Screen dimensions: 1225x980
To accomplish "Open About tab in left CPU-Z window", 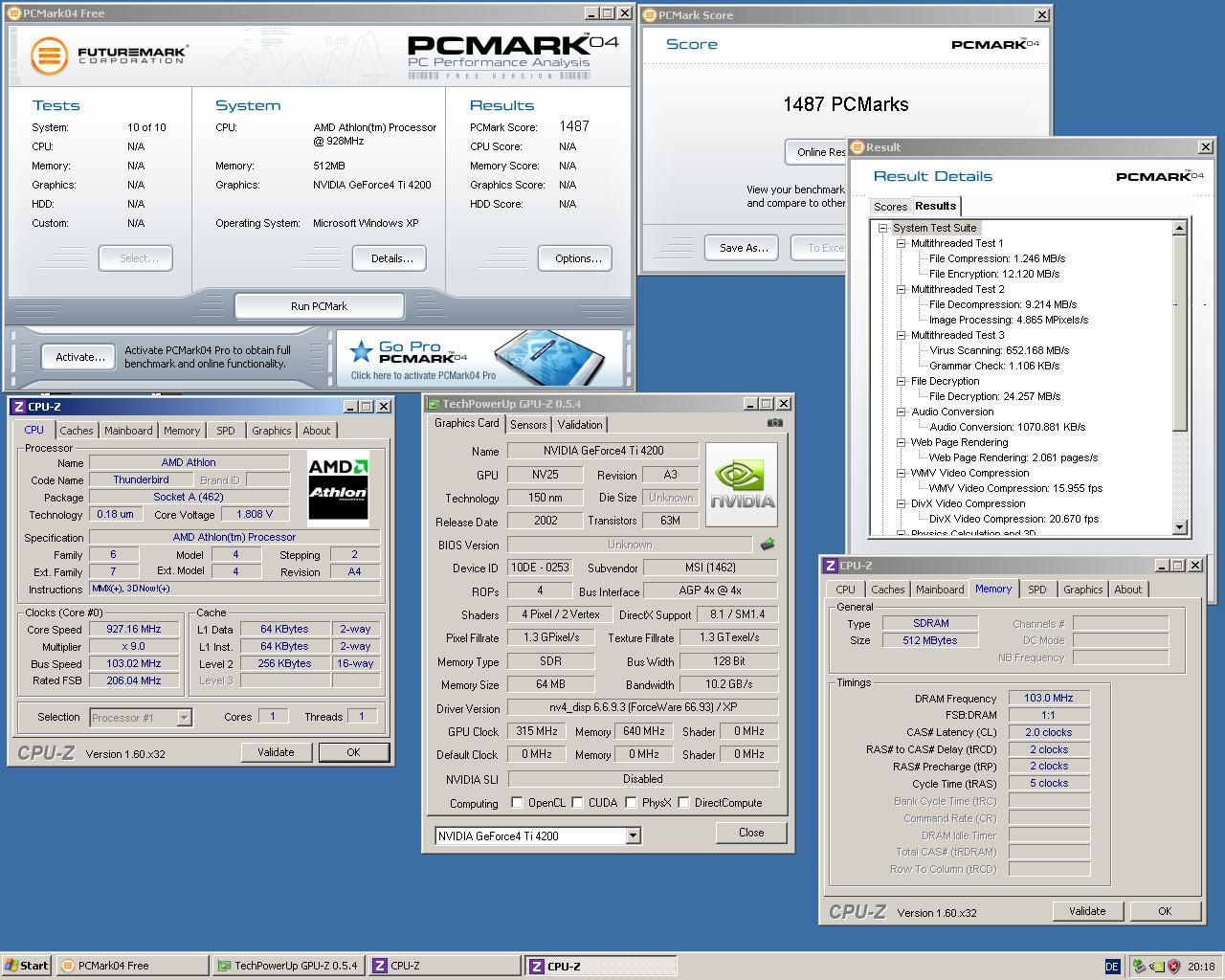I will click(317, 431).
